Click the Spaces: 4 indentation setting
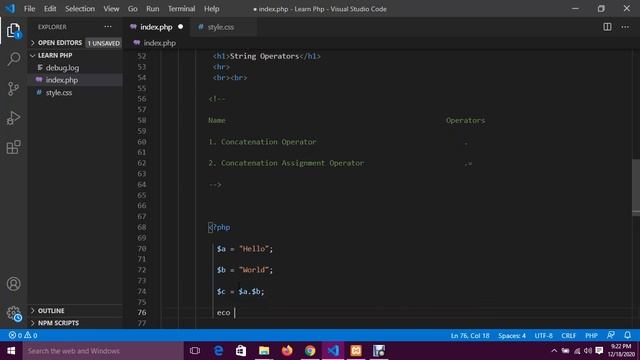The height and width of the screenshot is (360, 640). 512,336
